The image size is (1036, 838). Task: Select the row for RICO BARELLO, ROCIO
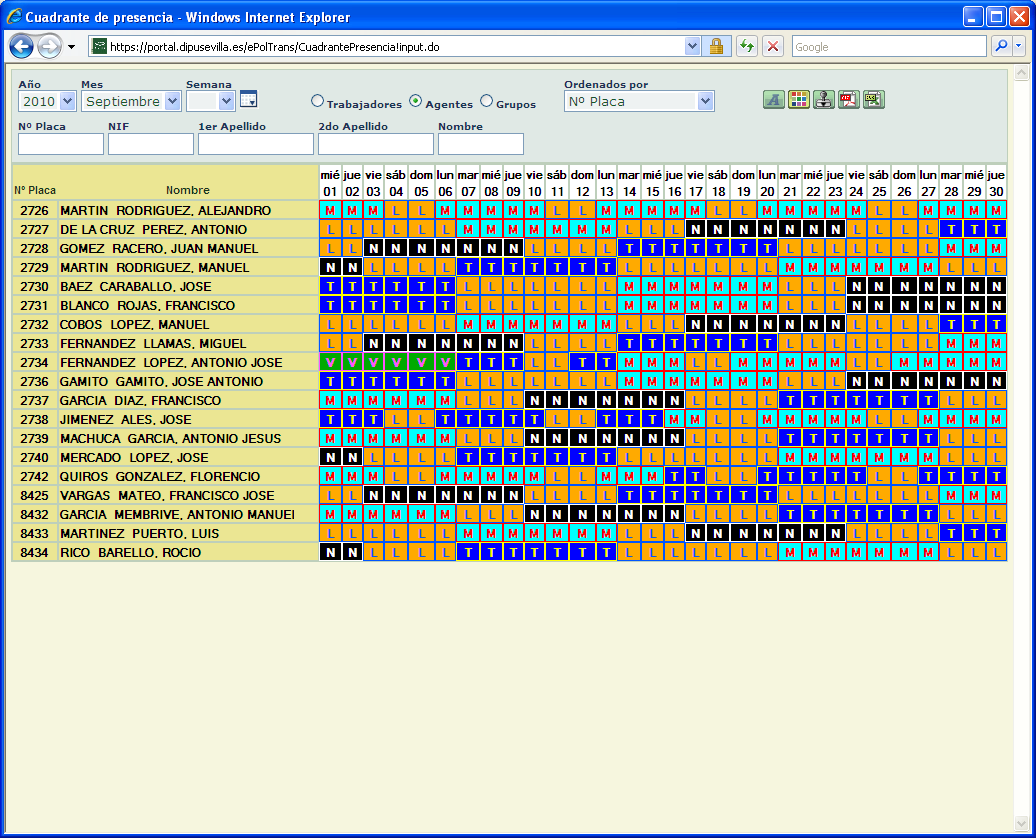[x=160, y=551]
